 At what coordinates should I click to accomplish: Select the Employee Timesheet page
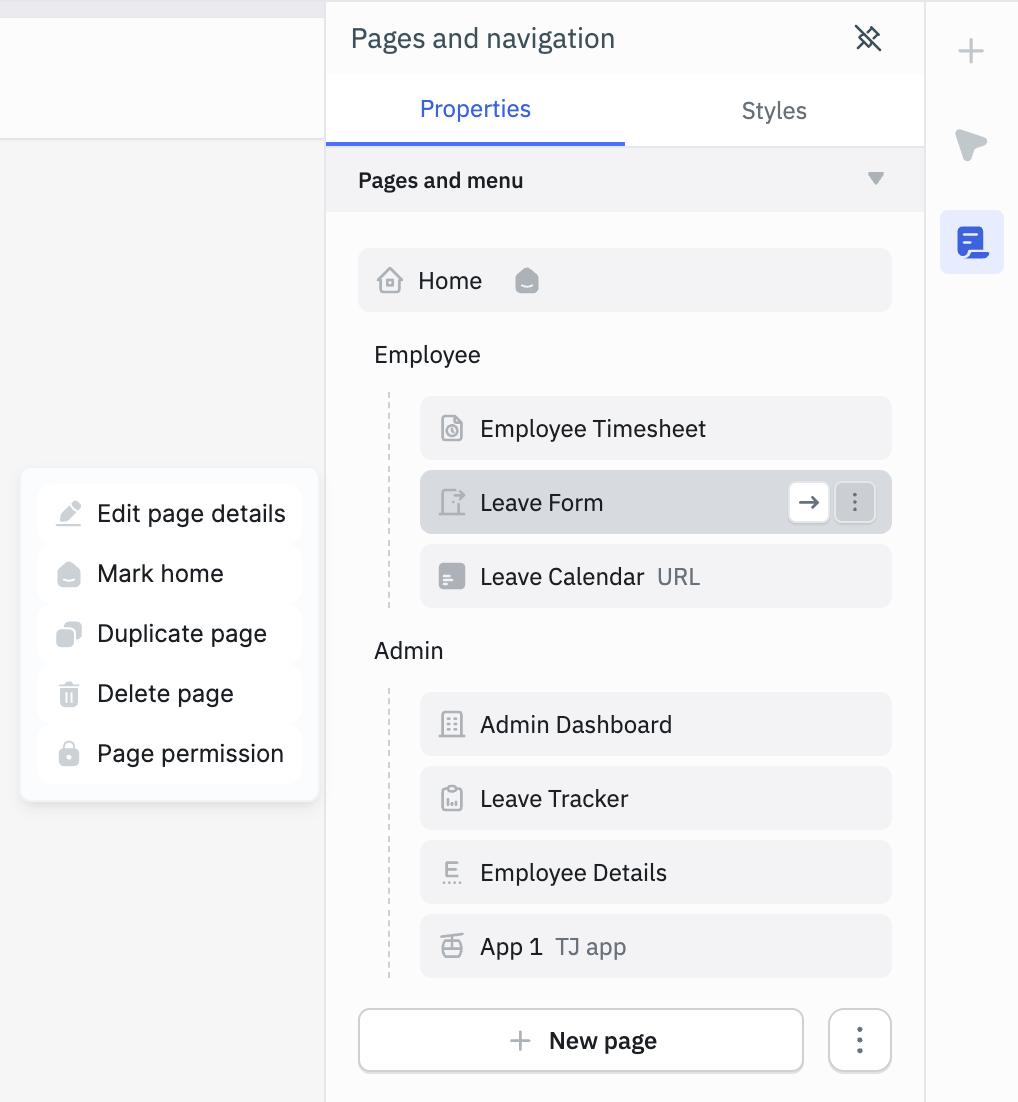592,428
